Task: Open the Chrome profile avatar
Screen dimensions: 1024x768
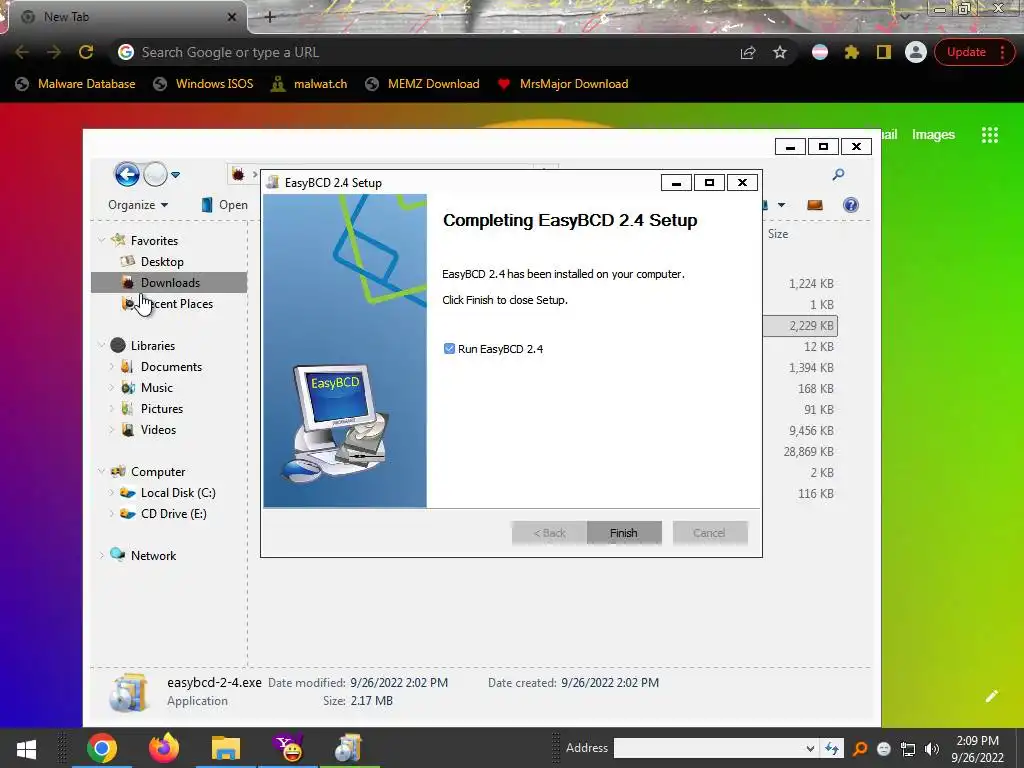Action: [916, 52]
